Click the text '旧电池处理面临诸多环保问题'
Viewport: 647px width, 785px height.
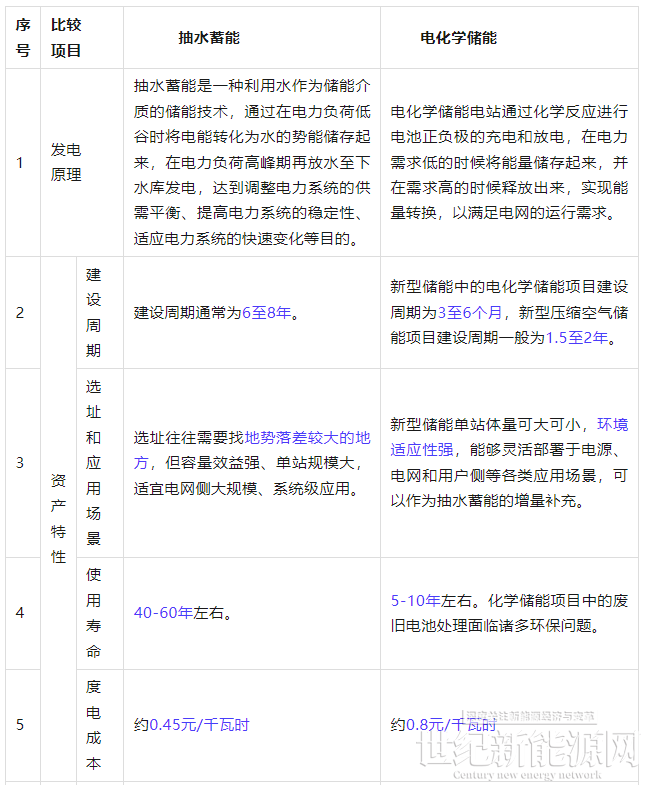(x=491, y=625)
